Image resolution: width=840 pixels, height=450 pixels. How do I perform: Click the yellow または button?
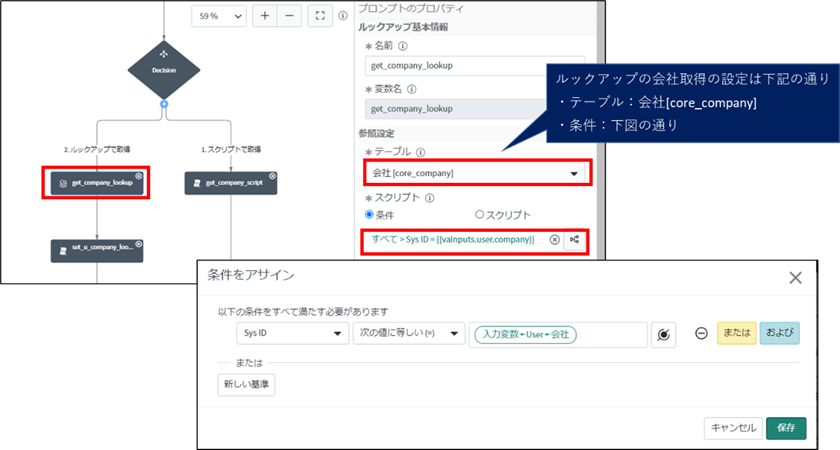737,333
